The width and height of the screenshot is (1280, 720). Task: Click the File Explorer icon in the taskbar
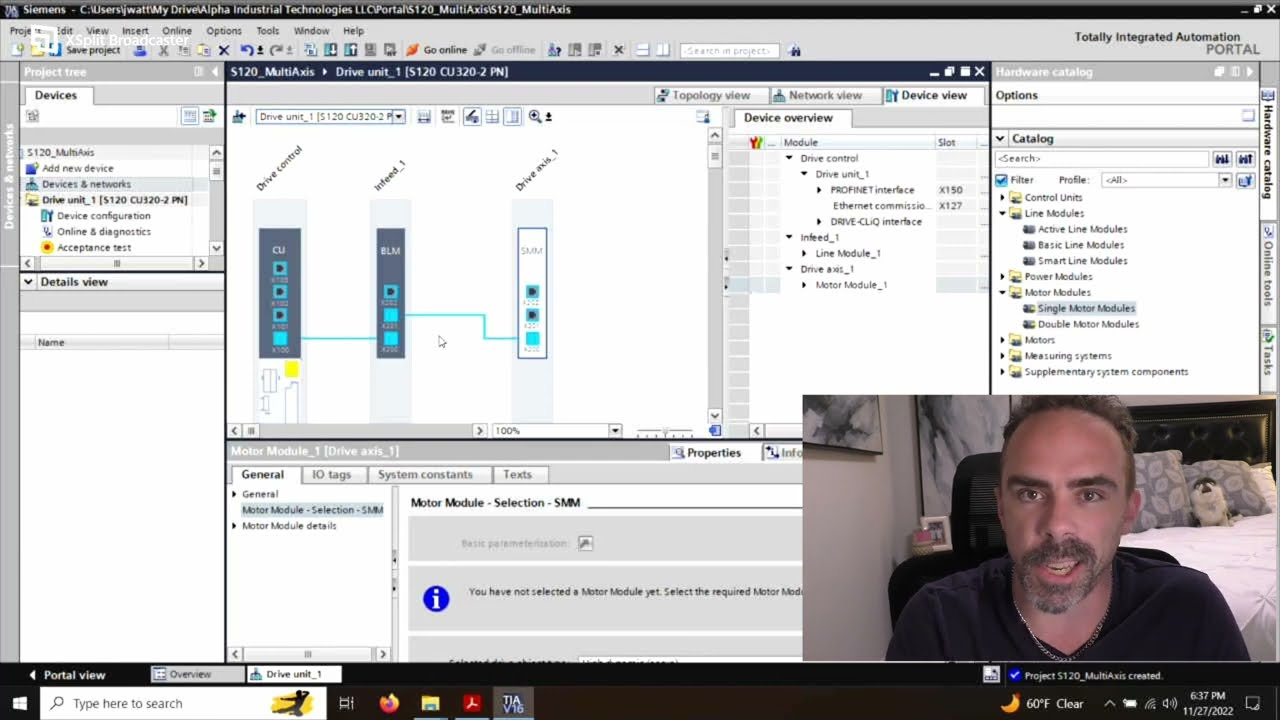(x=430, y=703)
